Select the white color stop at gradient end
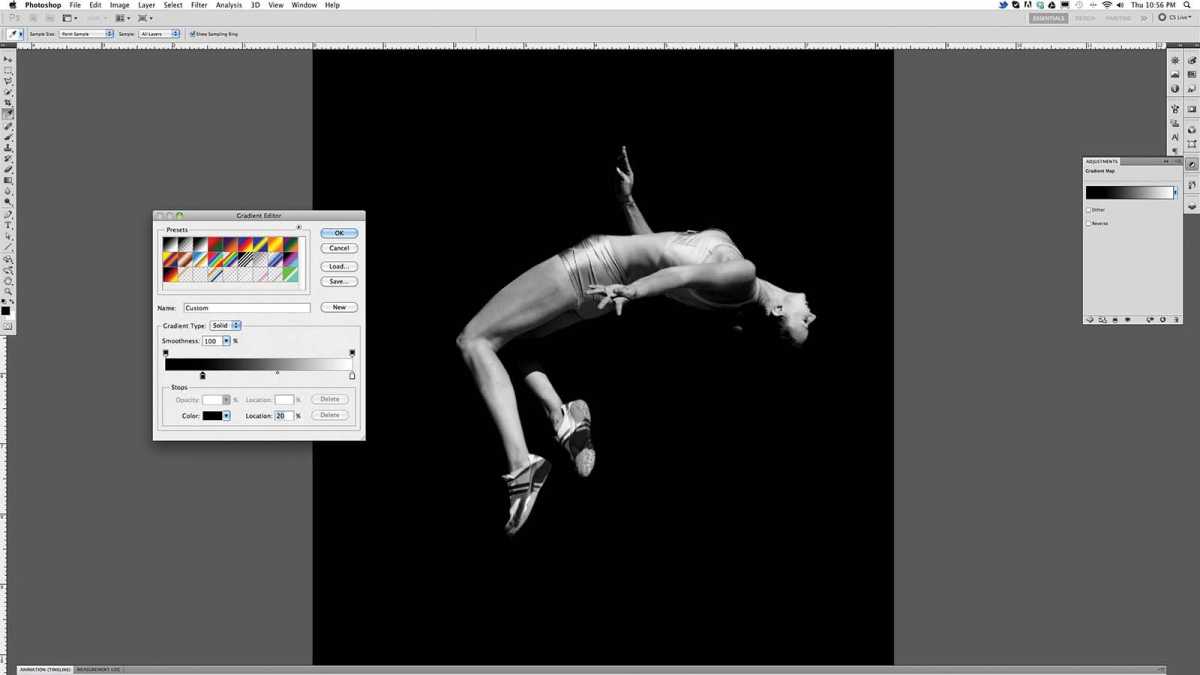The width and height of the screenshot is (1200, 675). [352, 375]
